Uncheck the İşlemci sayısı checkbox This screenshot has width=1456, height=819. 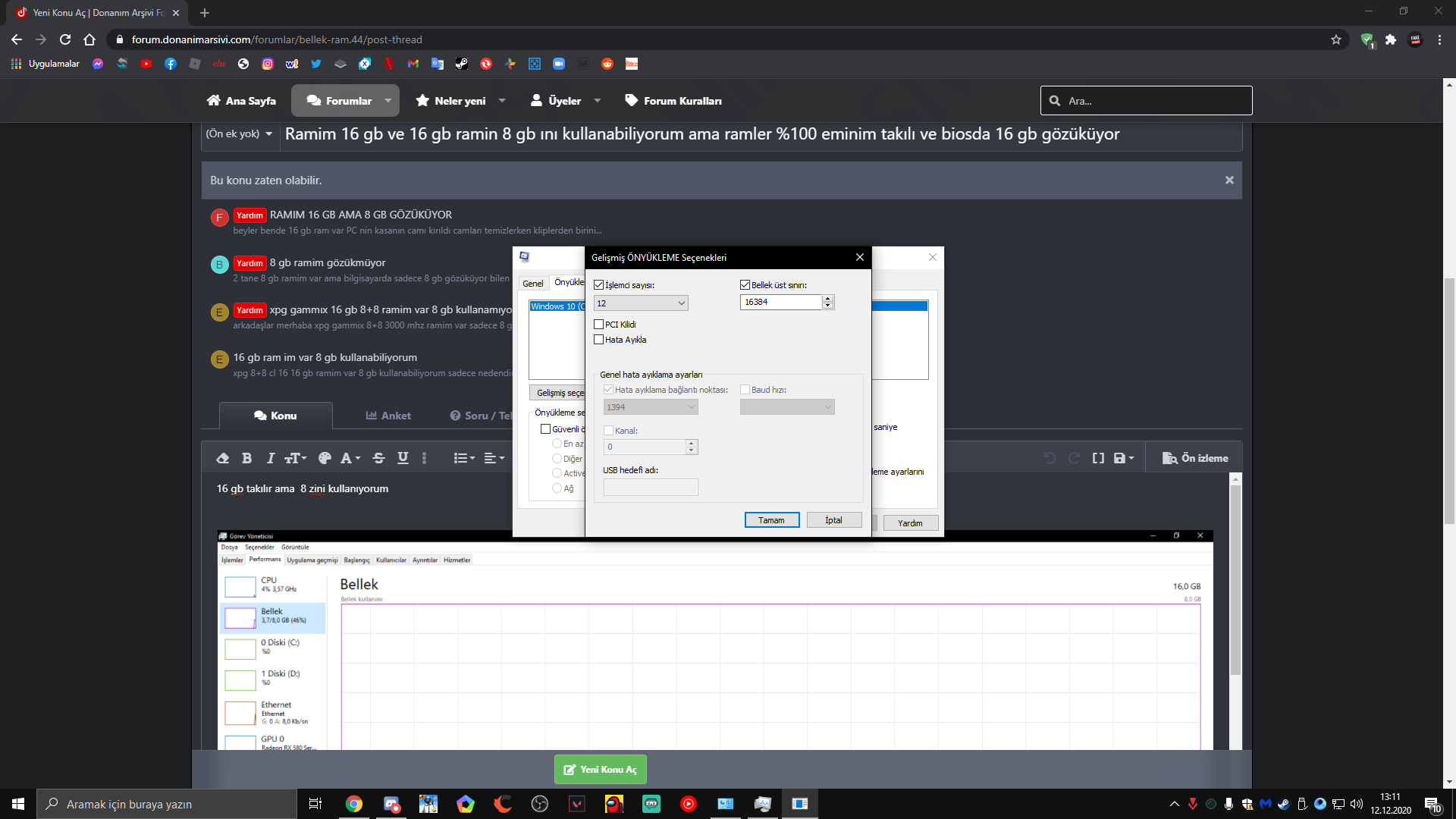pyautogui.click(x=599, y=285)
